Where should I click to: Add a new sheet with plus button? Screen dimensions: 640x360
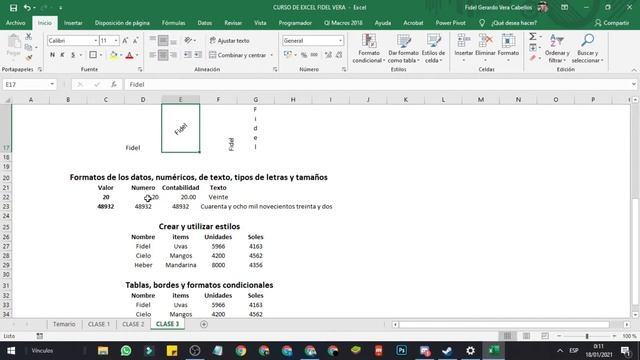coord(204,324)
